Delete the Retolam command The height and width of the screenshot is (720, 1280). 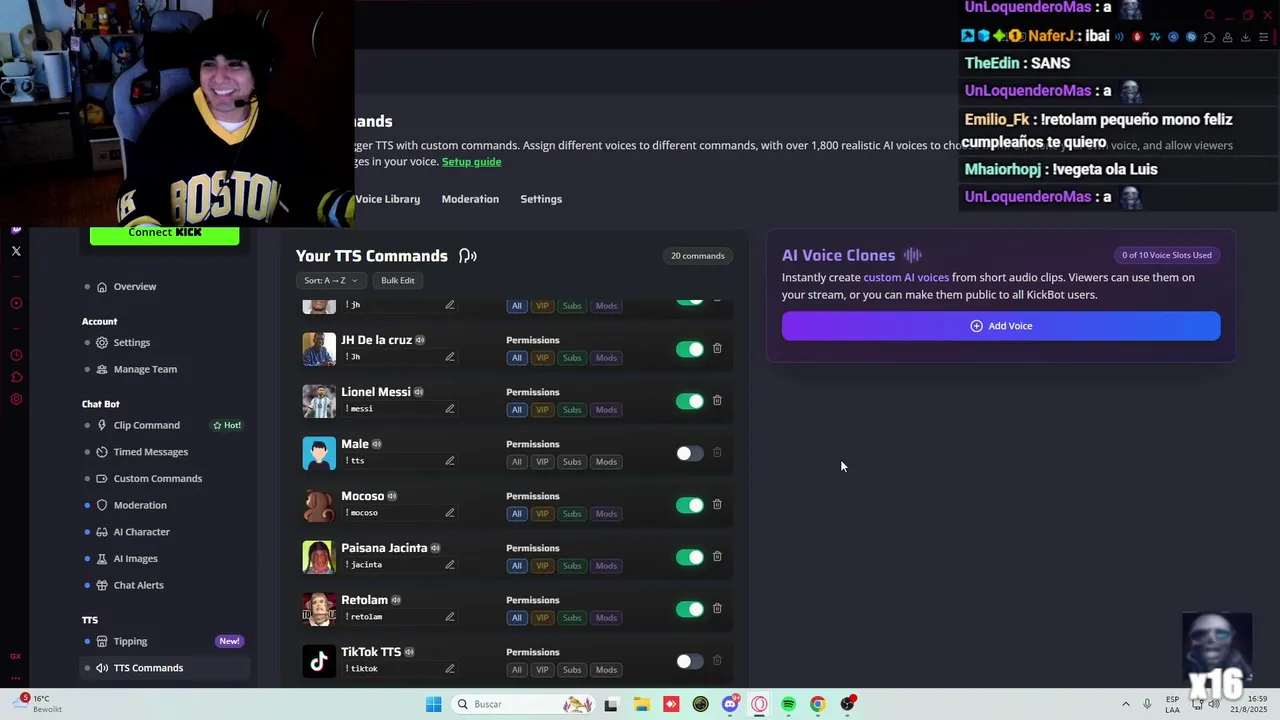pyautogui.click(x=717, y=608)
